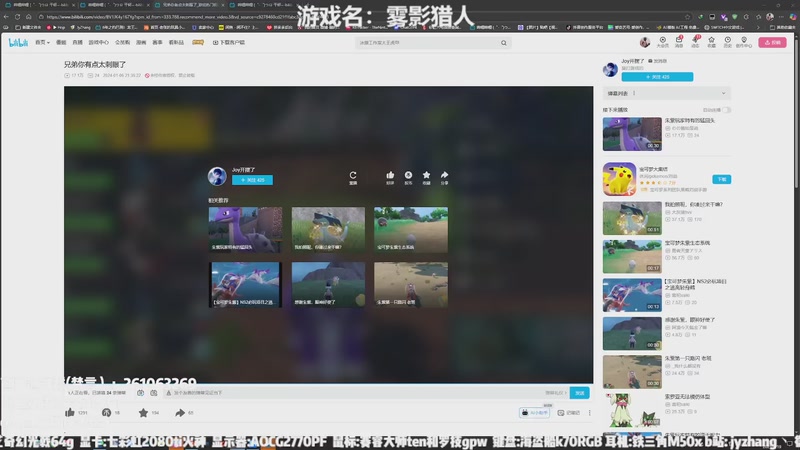Open the 创作中心 creator center icon

pos(744,42)
